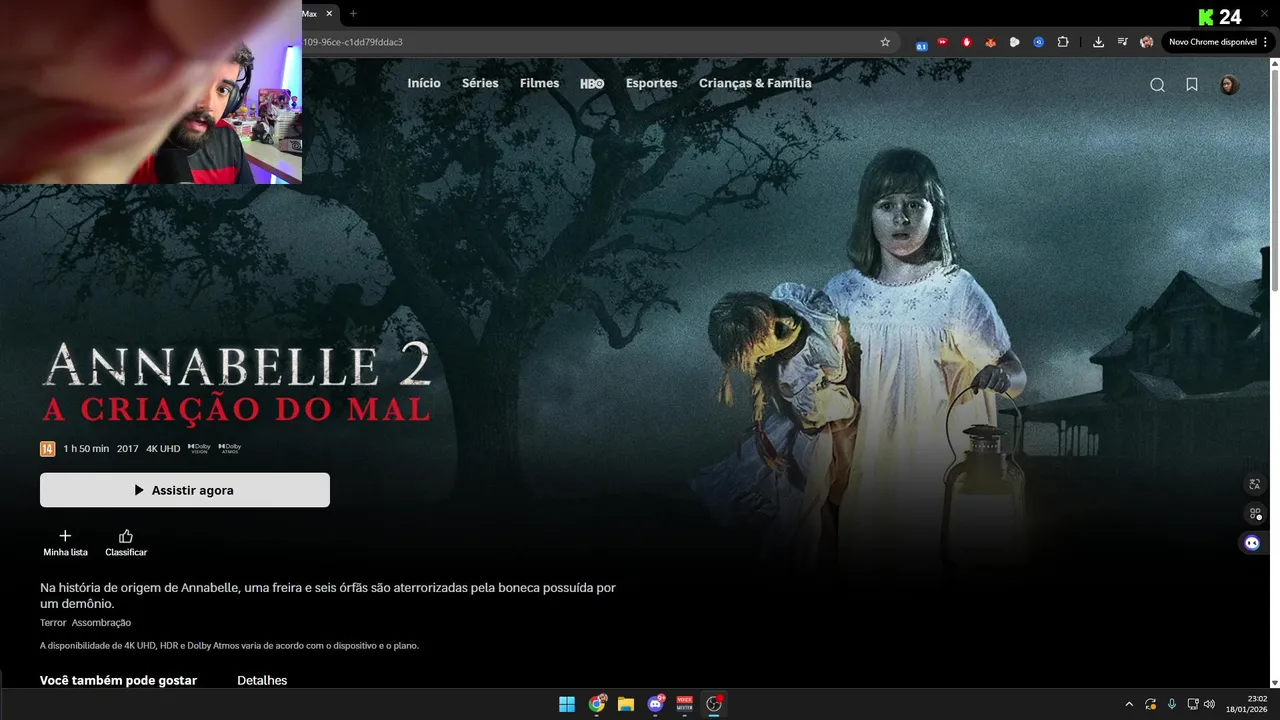
Task: Open the Filmes navigation item
Action: click(x=539, y=83)
